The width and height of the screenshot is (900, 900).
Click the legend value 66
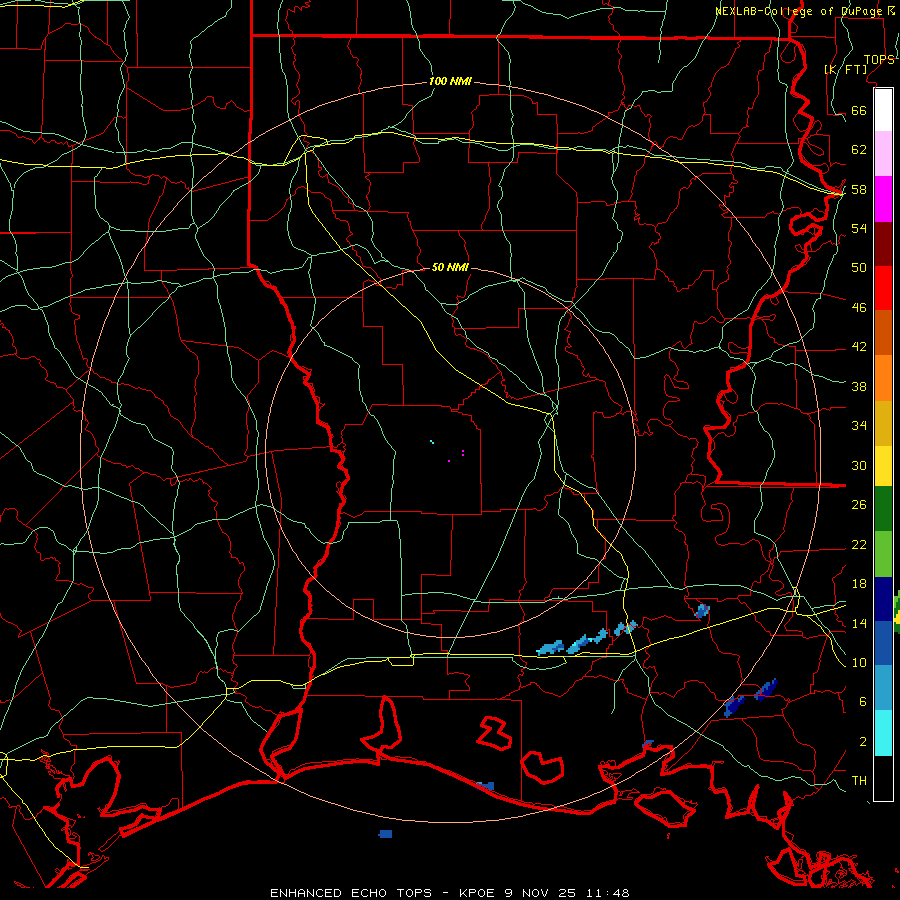[x=859, y=110]
